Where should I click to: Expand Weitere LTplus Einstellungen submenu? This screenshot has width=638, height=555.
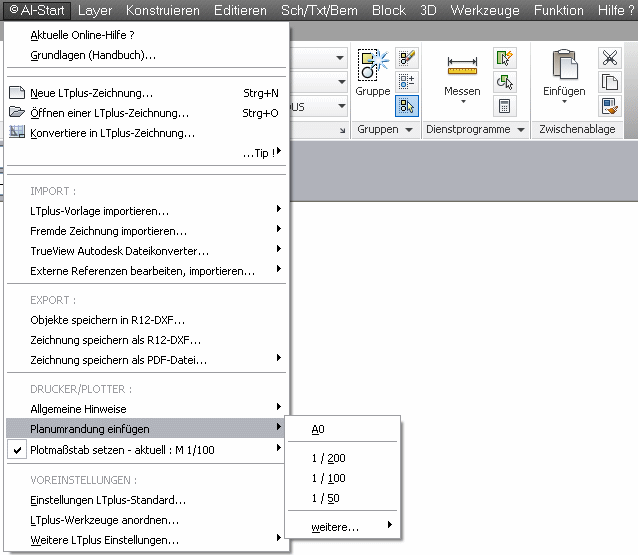click(x=146, y=540)
